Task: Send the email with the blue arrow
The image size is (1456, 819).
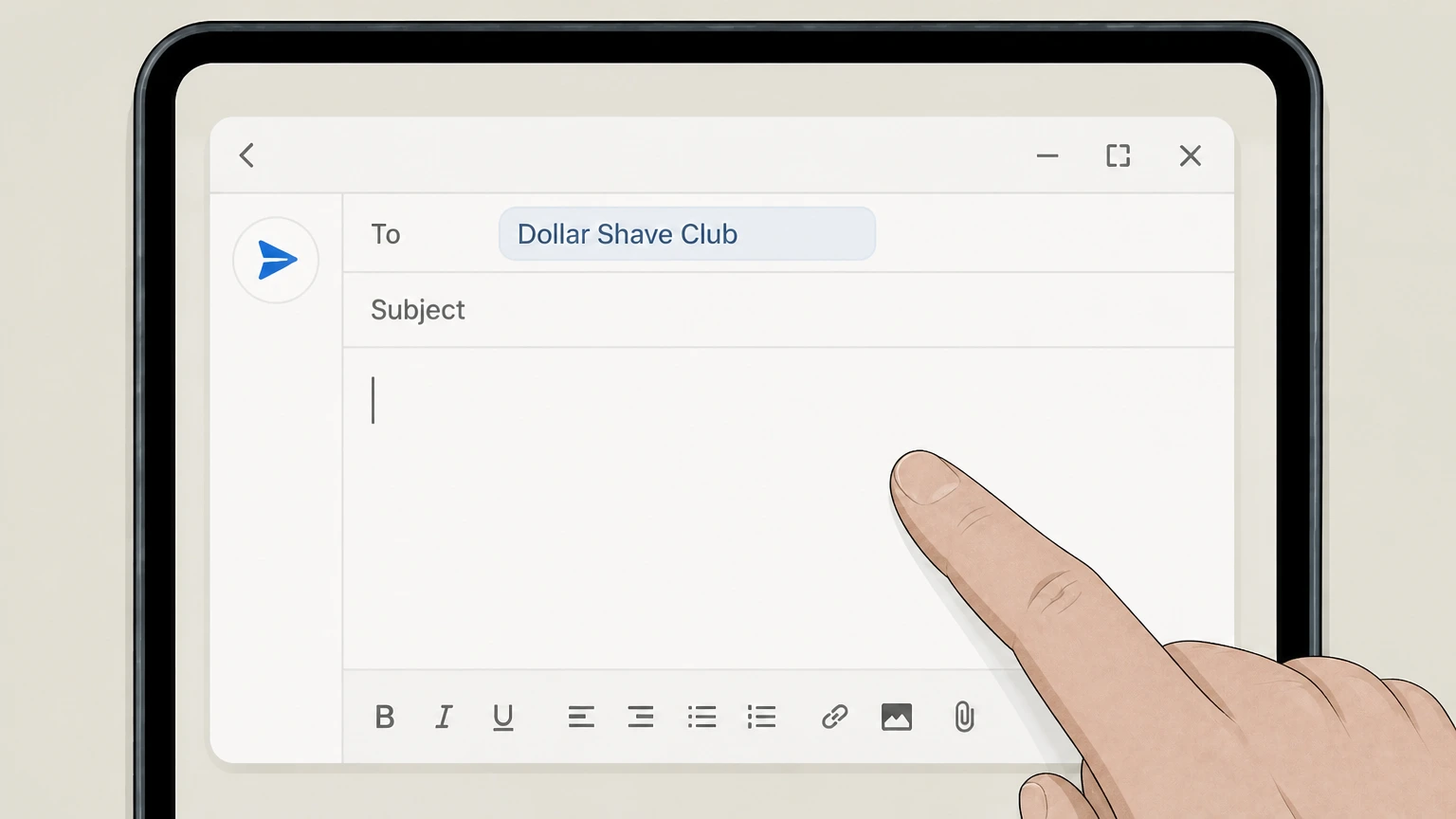Action: [276, 260]
